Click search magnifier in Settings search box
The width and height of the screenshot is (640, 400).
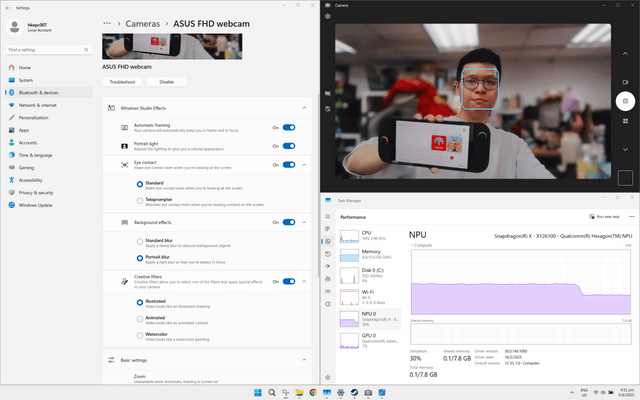point(86,50)
